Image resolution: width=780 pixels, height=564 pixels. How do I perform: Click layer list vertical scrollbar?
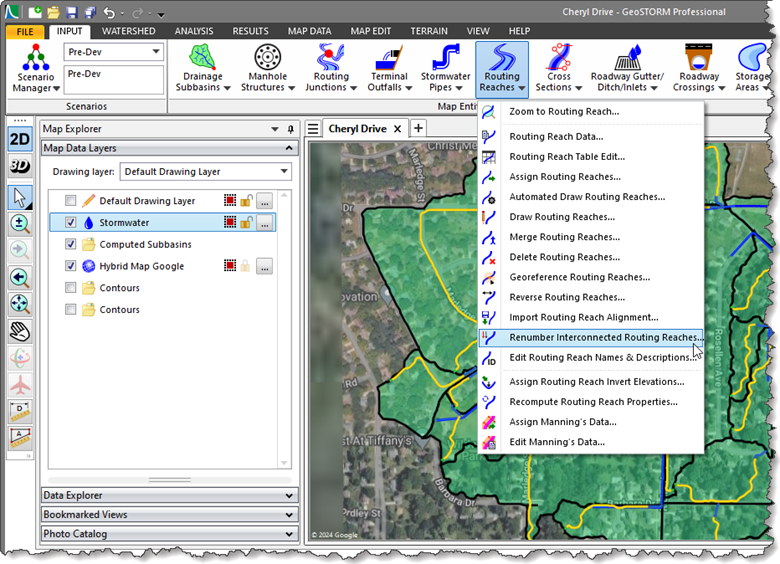click(x=284, y=329)
